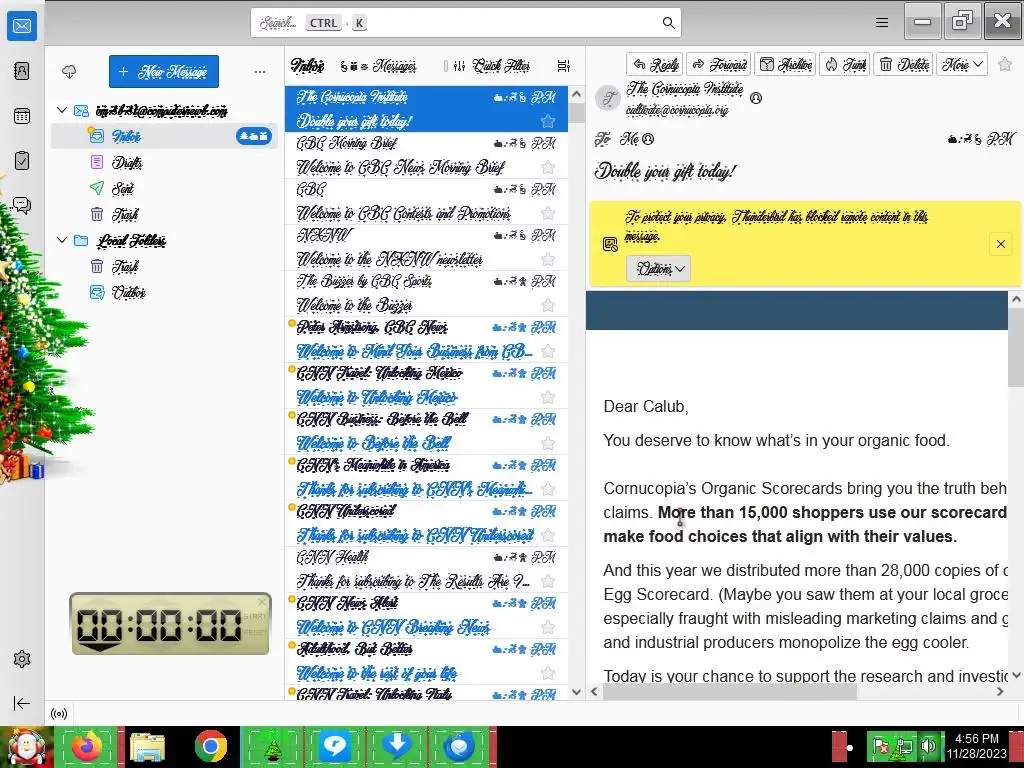Viewport: 1024px width, 768px height.
Task: Select the Trash folder under Local Folders
Action: pos(165,266)
